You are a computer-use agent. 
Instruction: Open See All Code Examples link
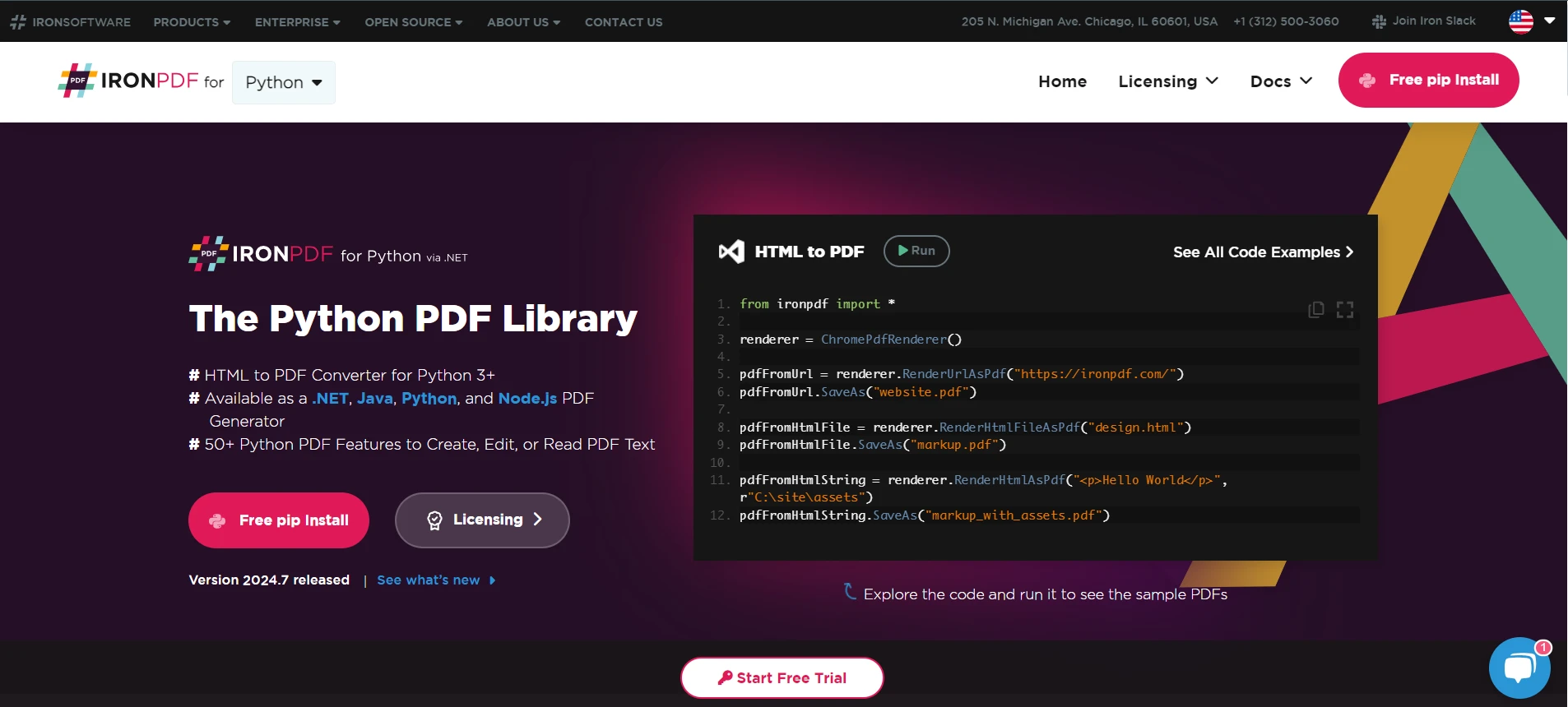(1262, 252)
